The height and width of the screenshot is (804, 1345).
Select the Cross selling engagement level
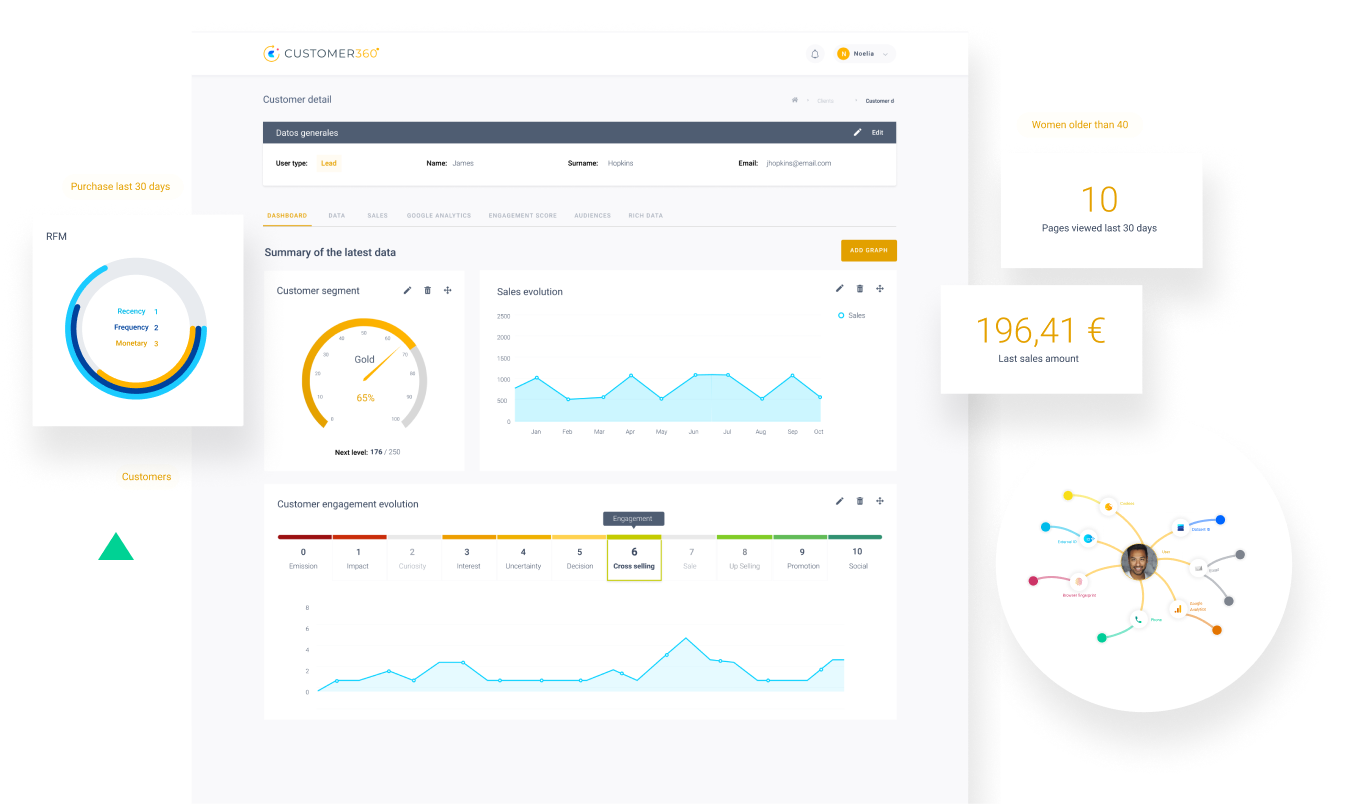click(x=634, y=558)
